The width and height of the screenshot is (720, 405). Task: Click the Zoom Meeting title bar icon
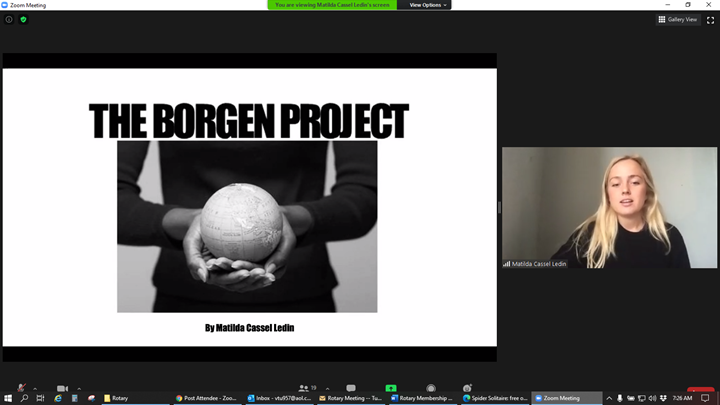point(5,5)
